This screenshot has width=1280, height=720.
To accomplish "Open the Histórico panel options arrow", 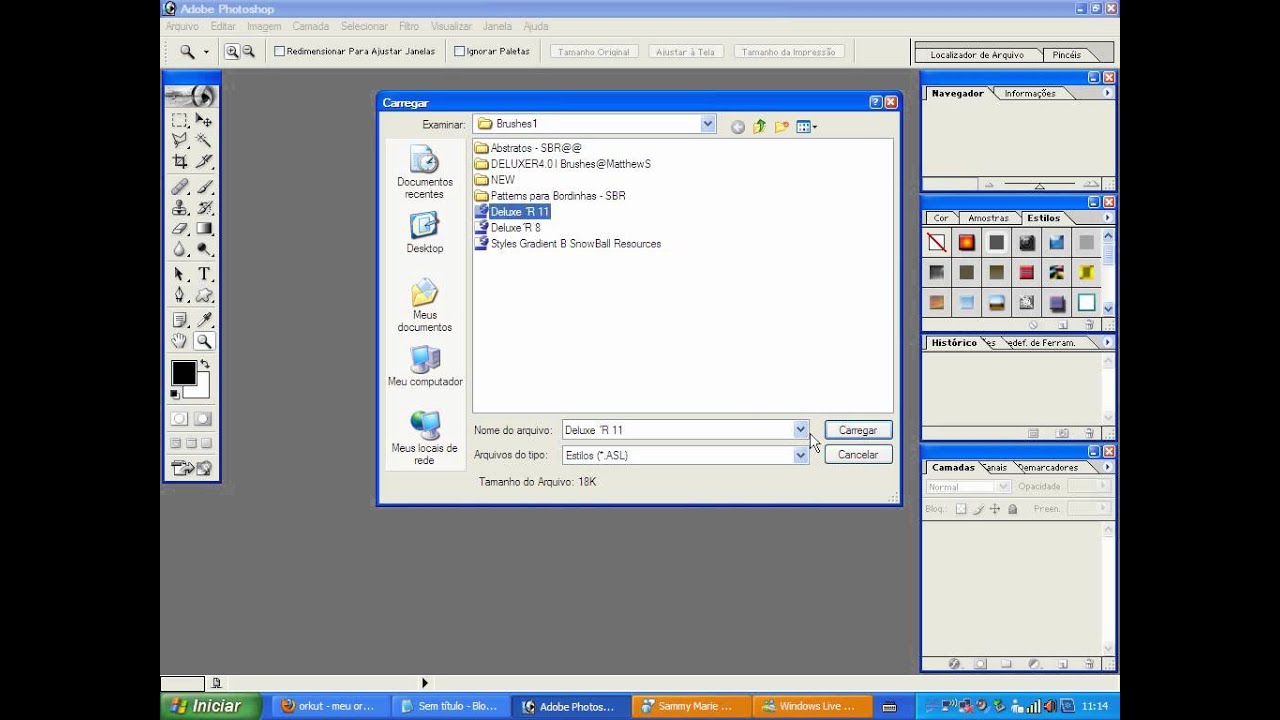I will 1107,343.
